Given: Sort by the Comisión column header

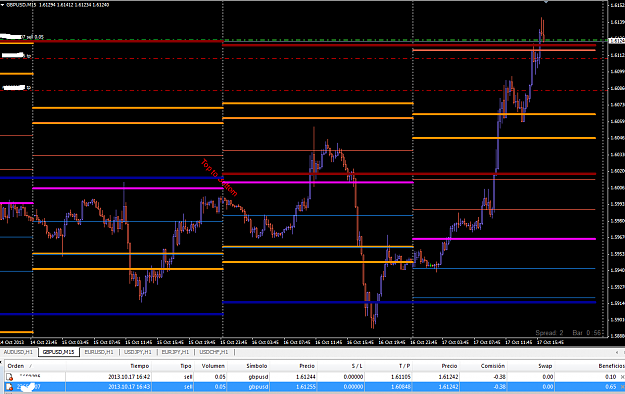Looking at the screenshot, I should point(493,366).
